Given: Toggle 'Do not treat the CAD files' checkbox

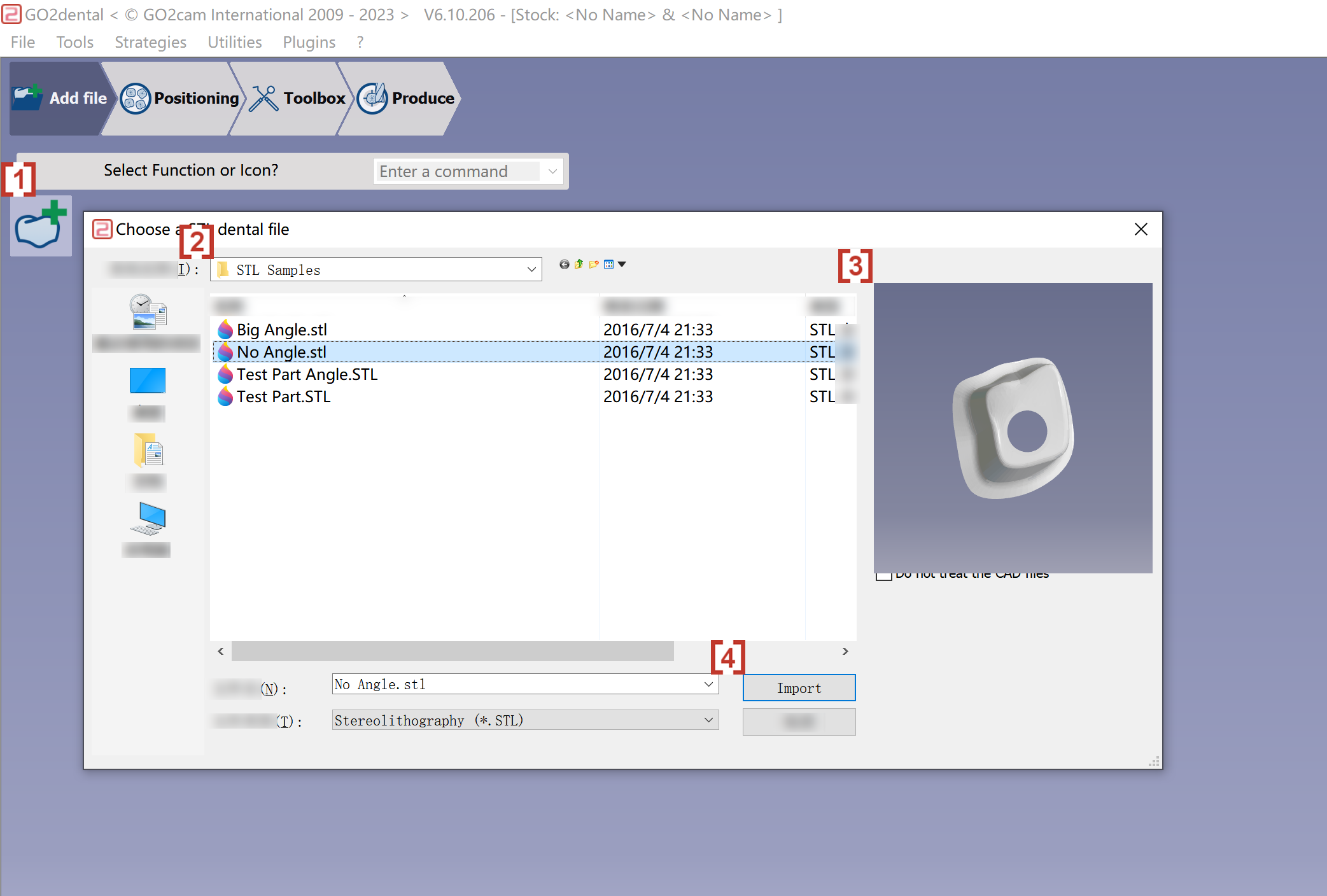Looking at the screenshot, I should click(x=884, y=575).
